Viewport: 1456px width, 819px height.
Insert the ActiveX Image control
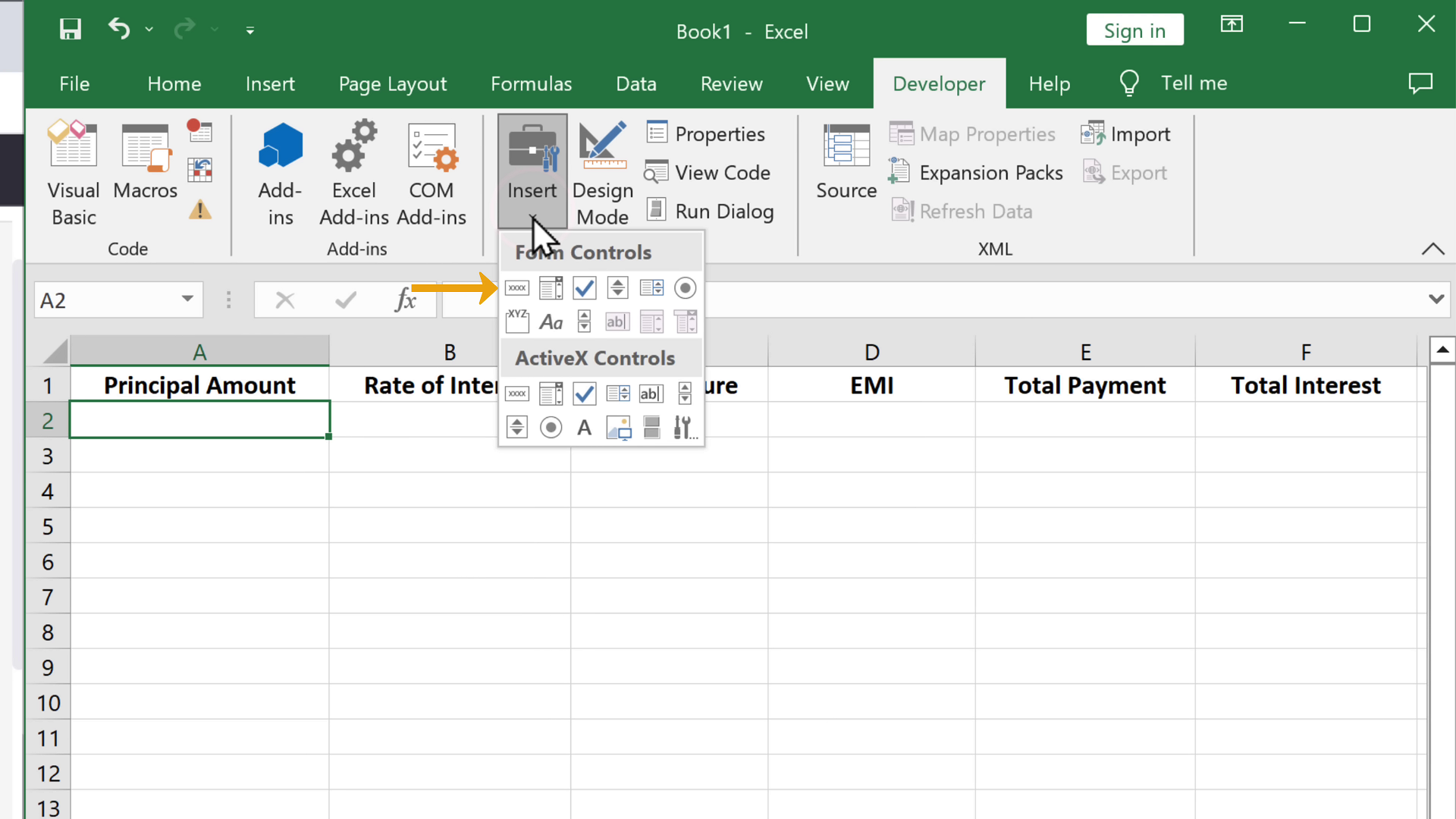(618, 428)
